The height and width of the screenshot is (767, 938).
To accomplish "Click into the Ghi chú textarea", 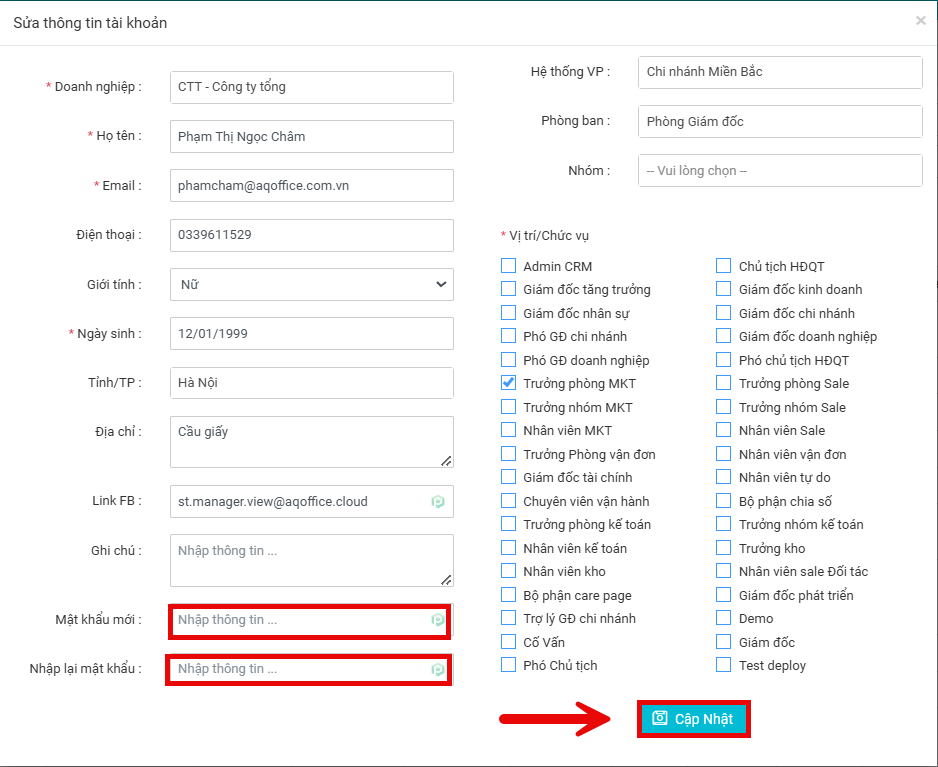I will [x=311, y=560].
